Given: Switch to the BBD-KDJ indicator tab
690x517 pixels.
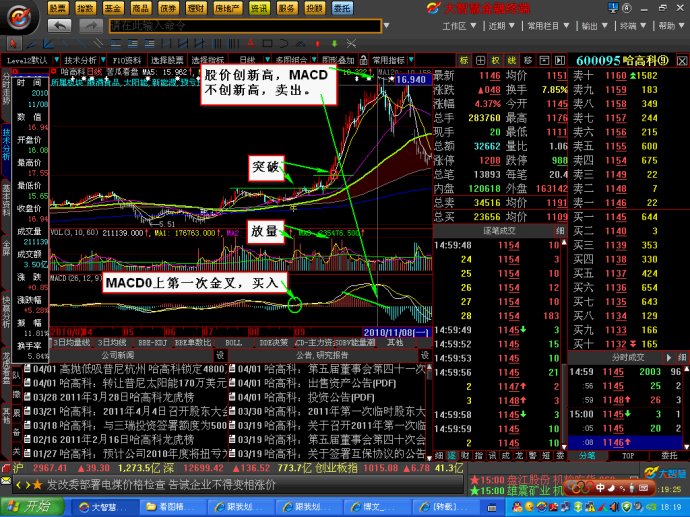Looking at the screenshot, I should coord(152,342).
